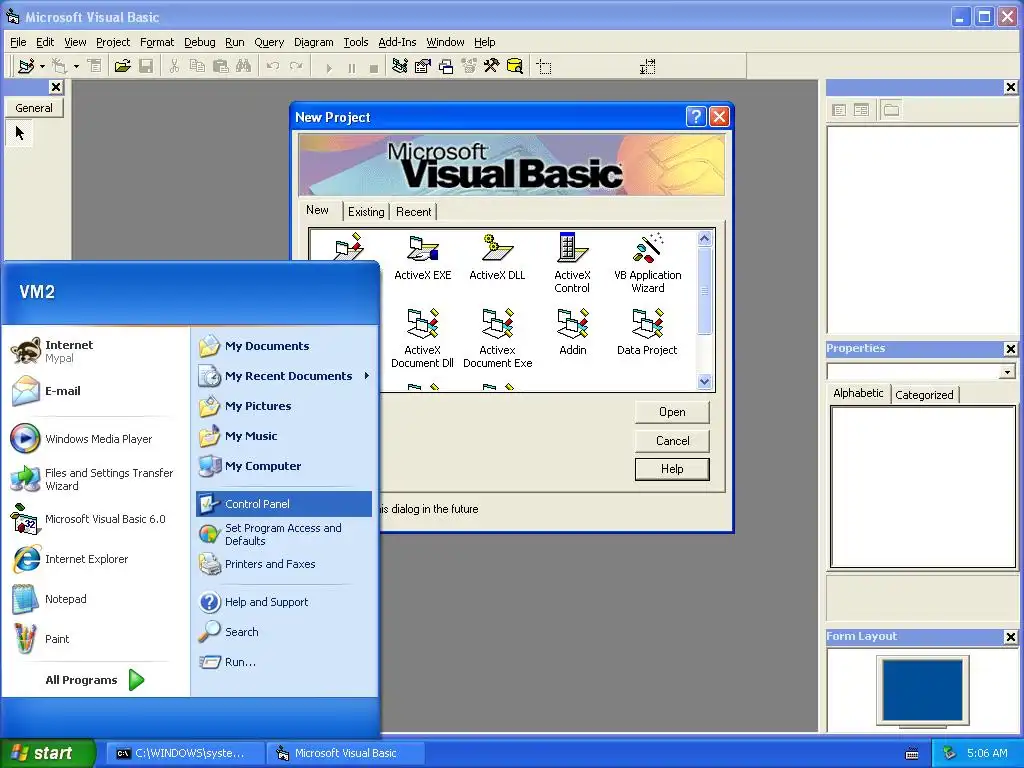Click the Paste toolbar icon

[x=221, y=66]
